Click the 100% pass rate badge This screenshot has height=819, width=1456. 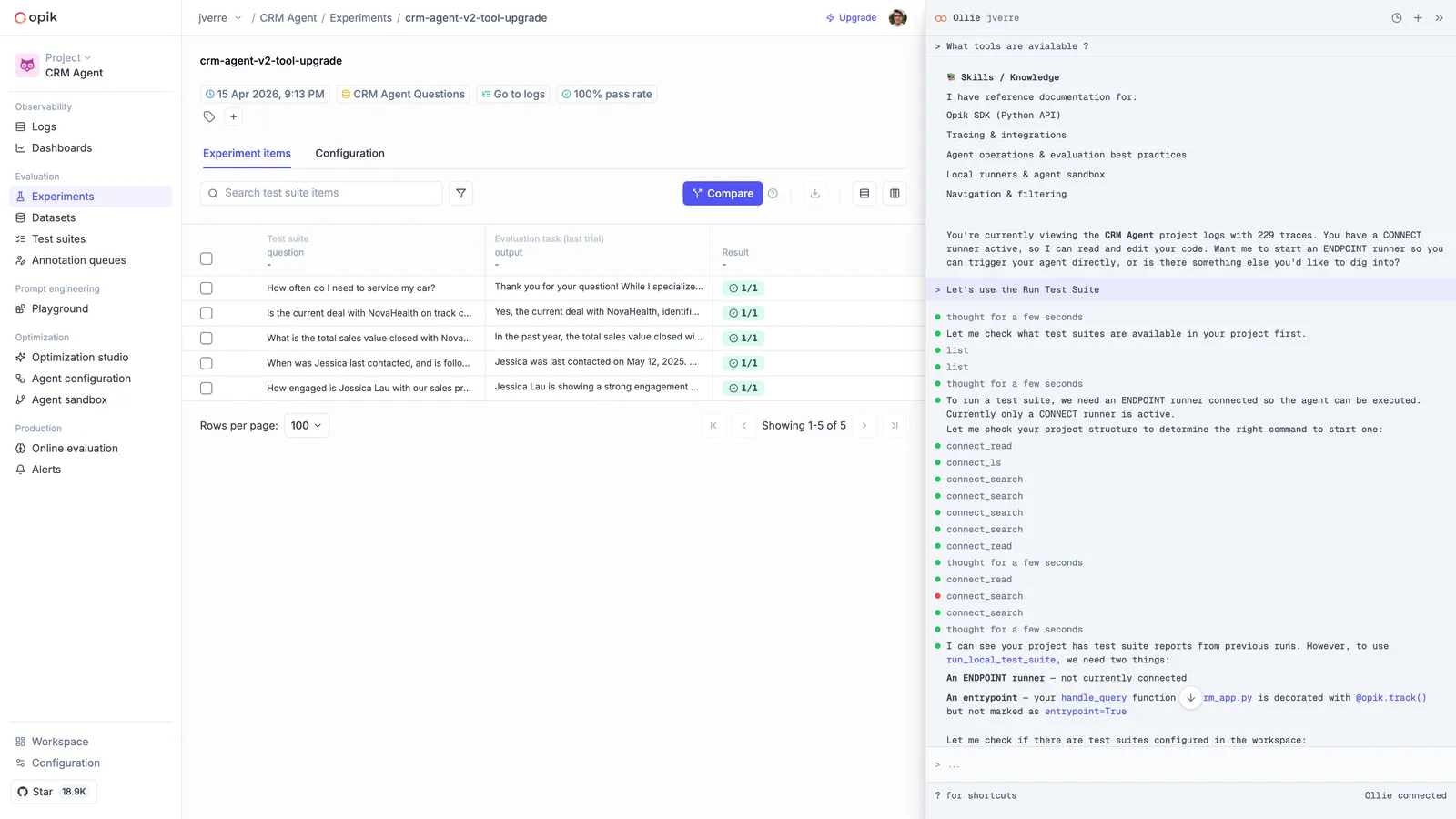click(x=607, y=94)
